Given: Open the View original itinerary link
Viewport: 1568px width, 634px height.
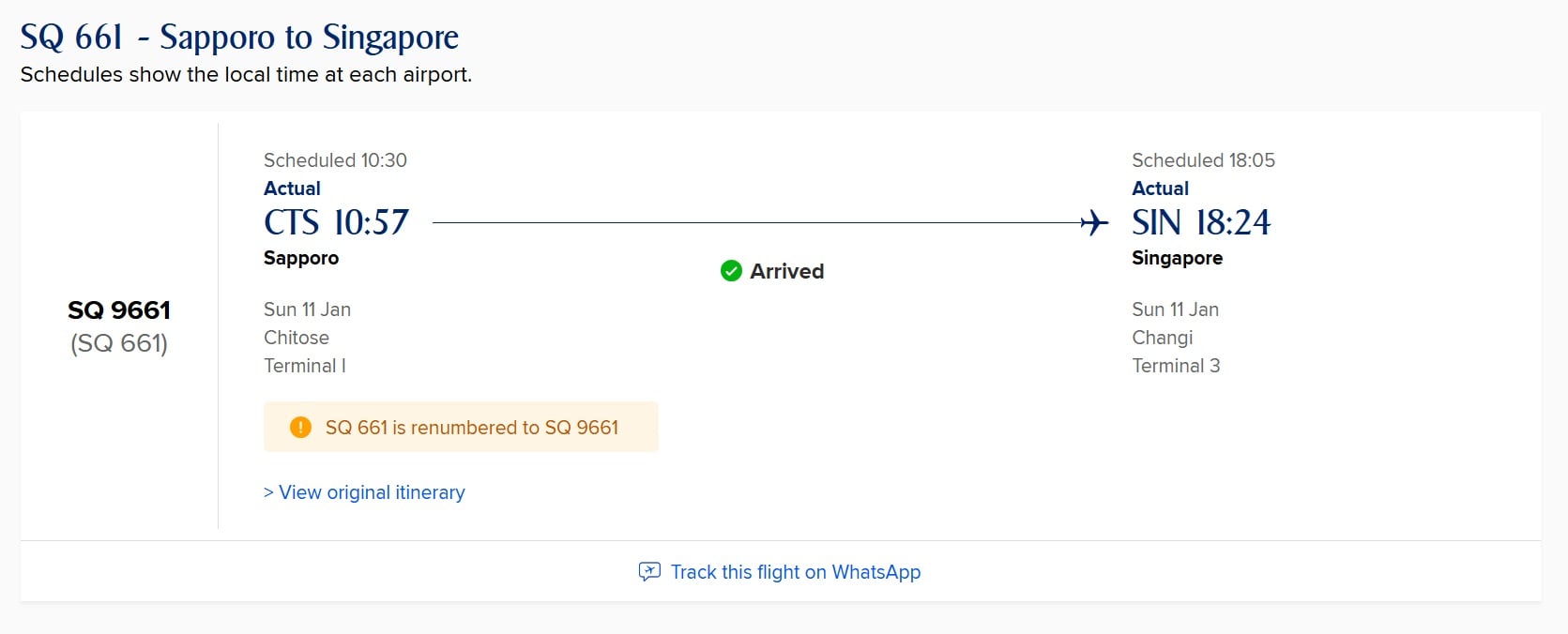Looking at the screenshot, I should point(372,492).
